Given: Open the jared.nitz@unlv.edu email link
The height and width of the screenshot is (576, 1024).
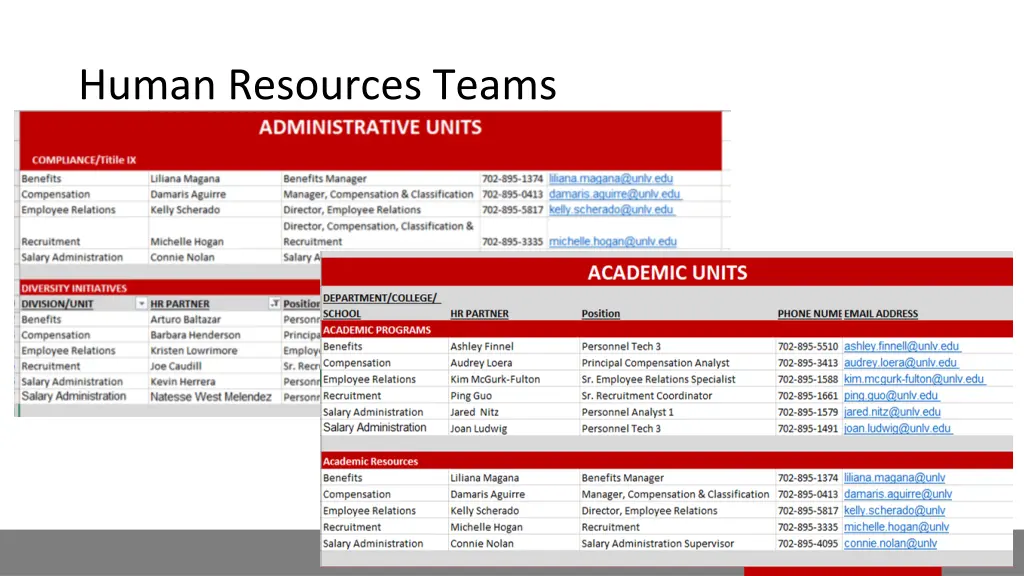Looking at the screenshot, I should [x=892, y=412].
